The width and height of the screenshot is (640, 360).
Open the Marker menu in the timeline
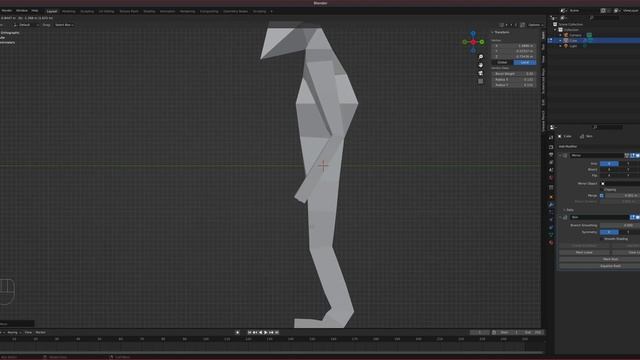click(x=40, y=333)
